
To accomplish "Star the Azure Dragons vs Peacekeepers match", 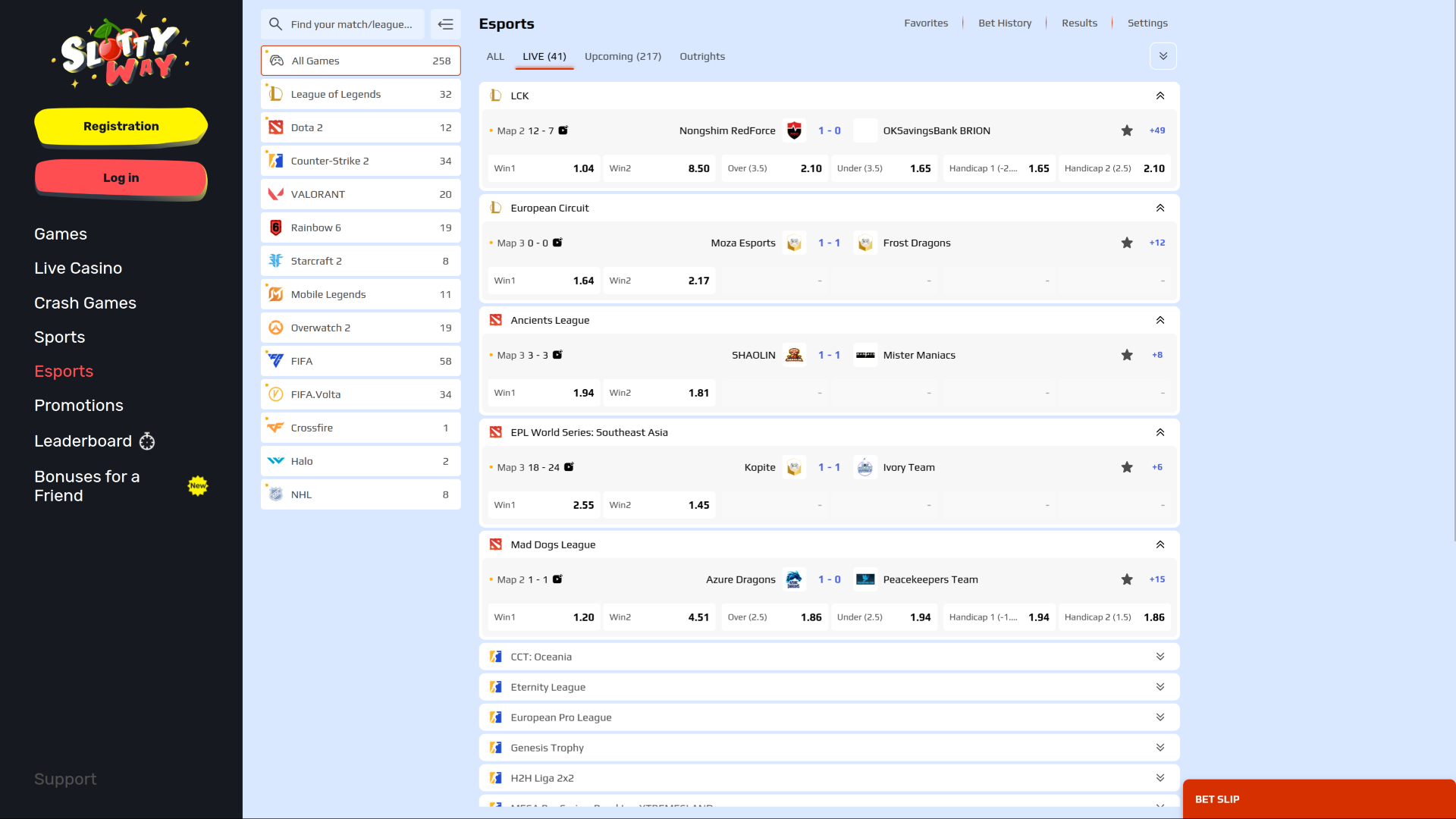I will (1127, 579).
